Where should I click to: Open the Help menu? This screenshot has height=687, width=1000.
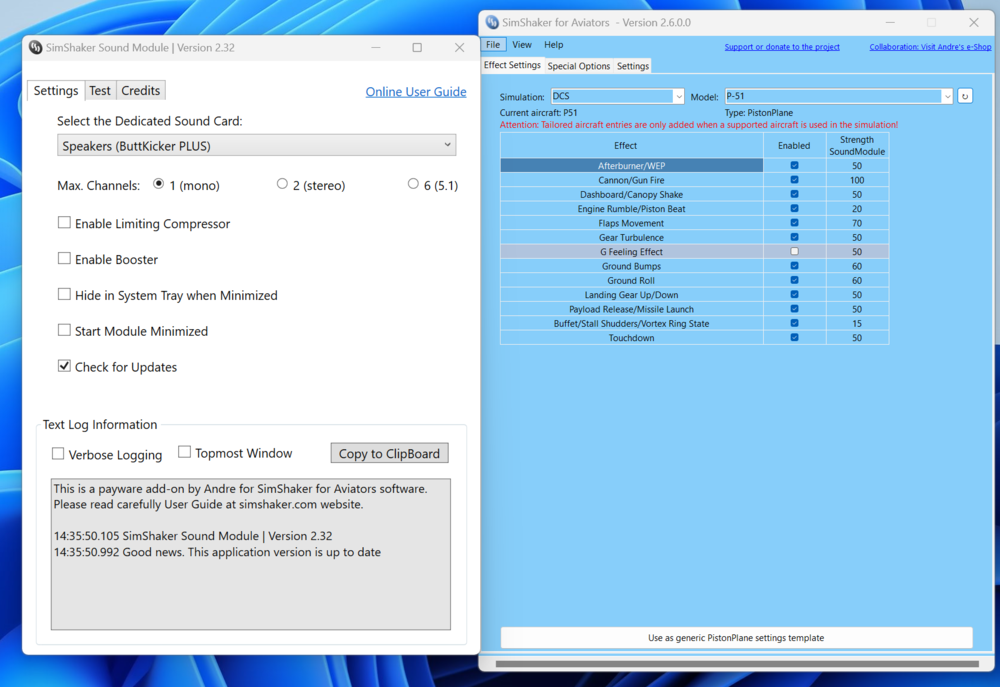(554, 45)
